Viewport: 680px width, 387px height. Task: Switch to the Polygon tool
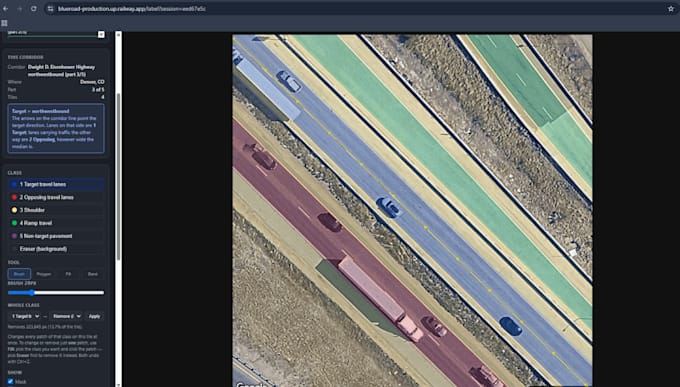click(x=44, y=274)
